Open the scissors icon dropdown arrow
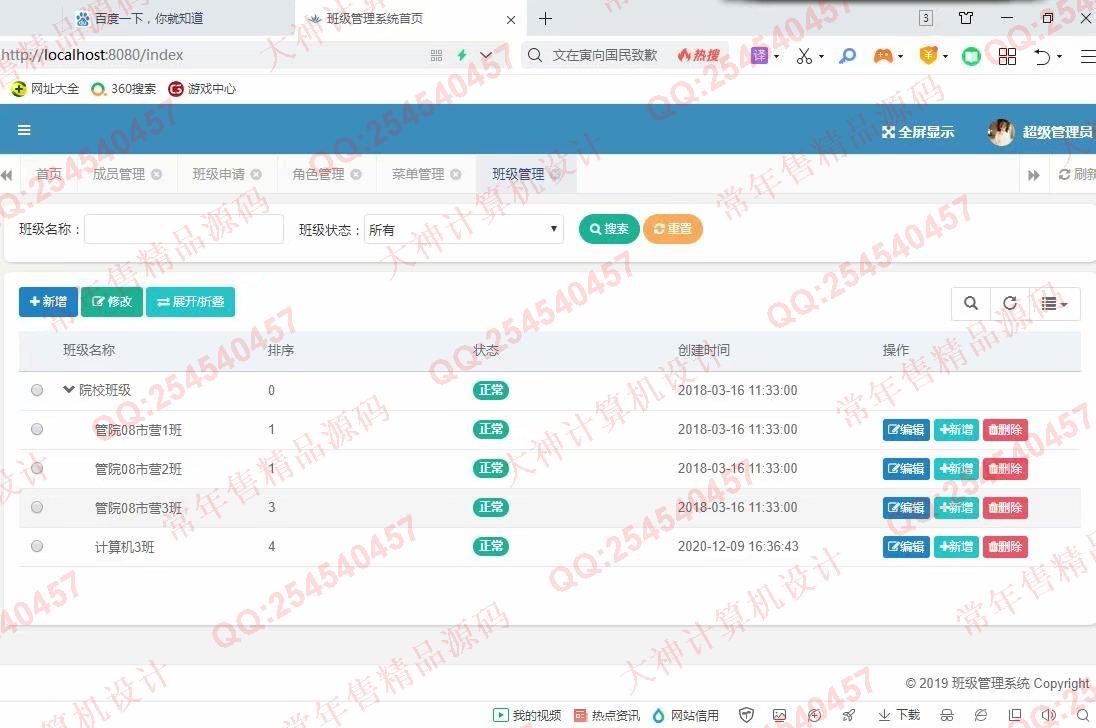1096x728 pixels. click(821, 57)
